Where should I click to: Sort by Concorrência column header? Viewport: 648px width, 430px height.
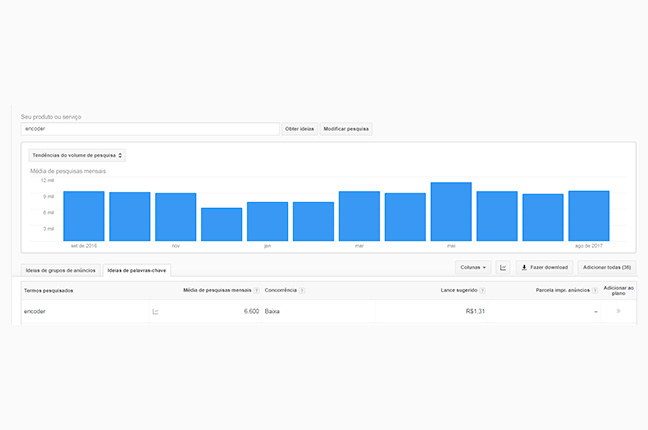(281, 290)
